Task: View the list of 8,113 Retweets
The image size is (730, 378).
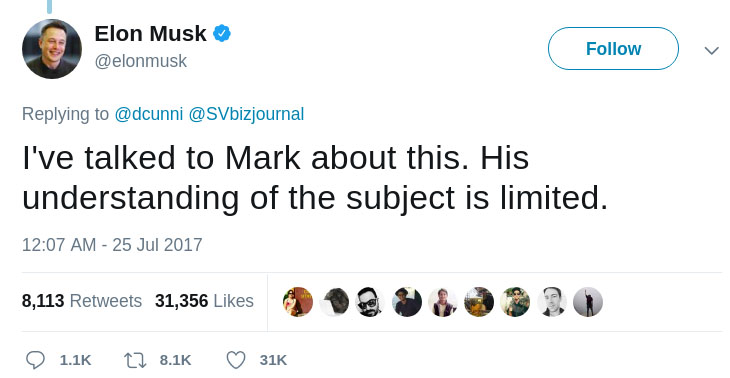Action: 82,301
